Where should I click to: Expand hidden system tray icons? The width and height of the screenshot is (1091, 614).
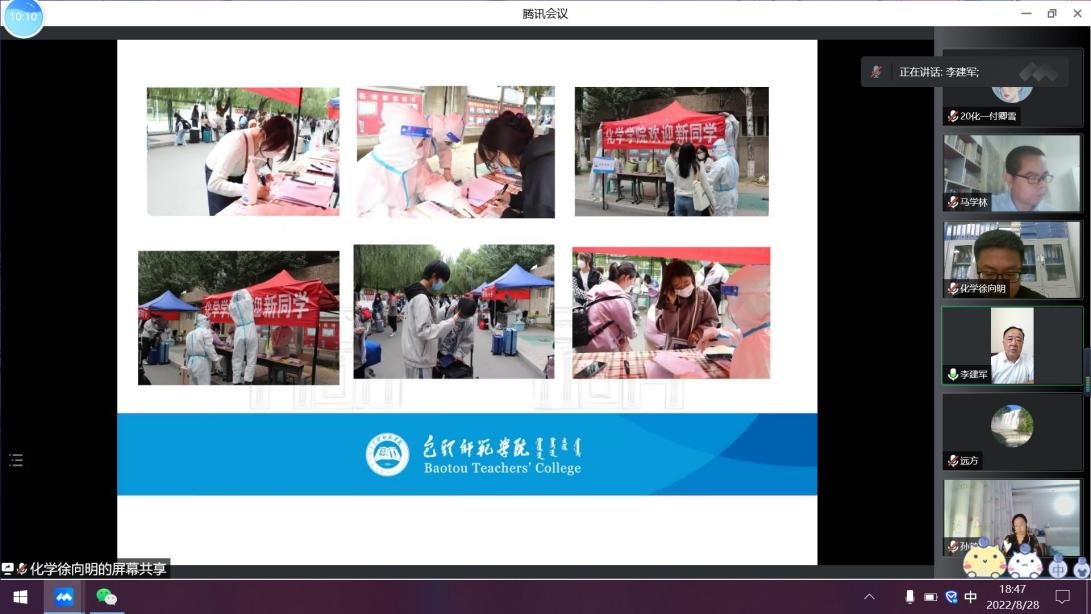point(869,597)
